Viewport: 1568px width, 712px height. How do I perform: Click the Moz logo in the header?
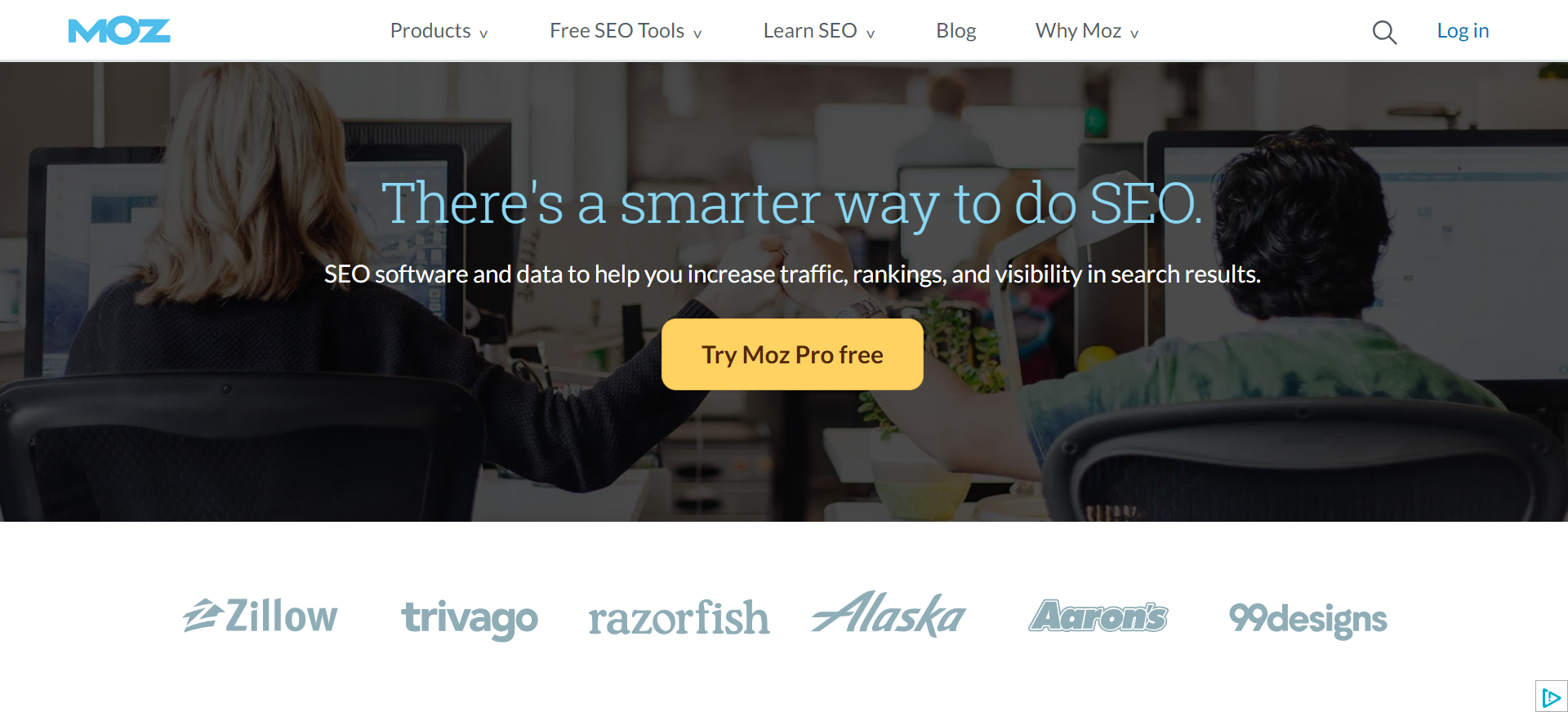[x=119, y=31]
